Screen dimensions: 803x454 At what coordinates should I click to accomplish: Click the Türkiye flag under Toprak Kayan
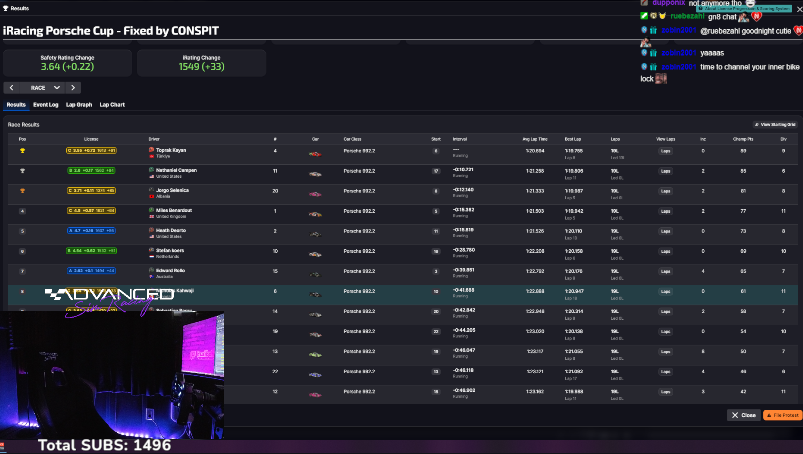(x=152, y=156)
